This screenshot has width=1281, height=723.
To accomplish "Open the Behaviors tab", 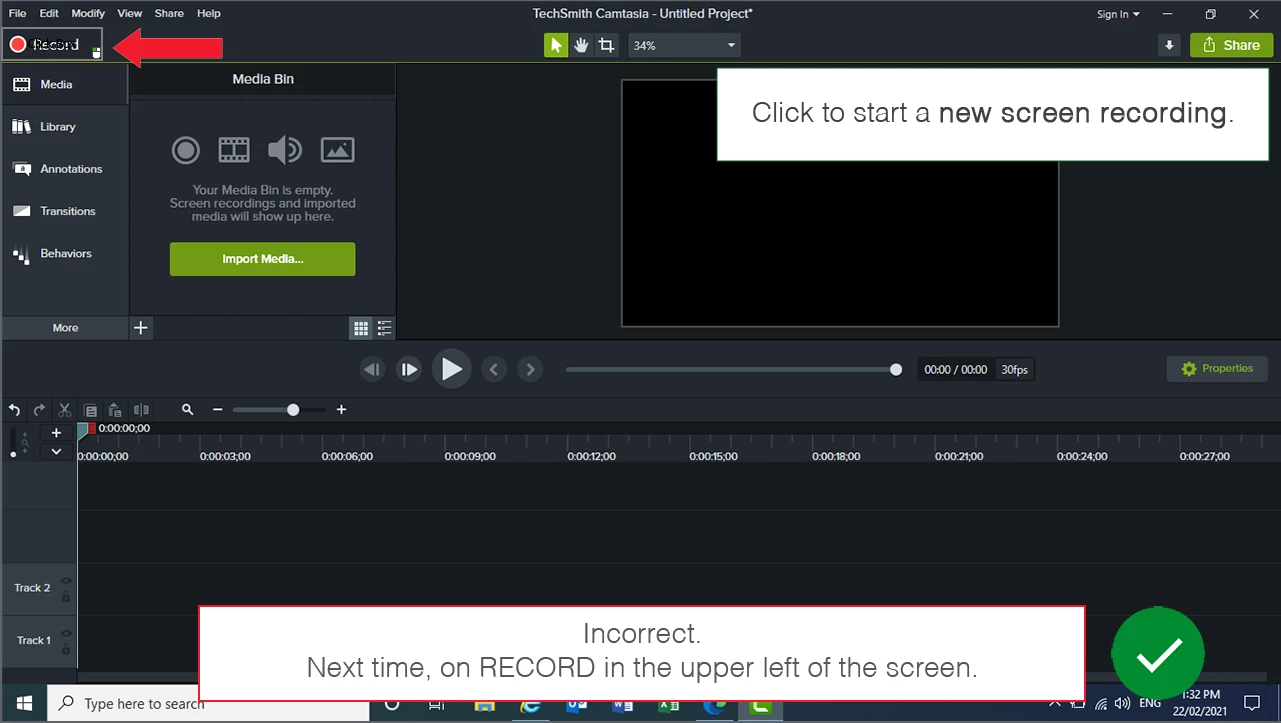I will pyautogui.click(x=64, y=254).
